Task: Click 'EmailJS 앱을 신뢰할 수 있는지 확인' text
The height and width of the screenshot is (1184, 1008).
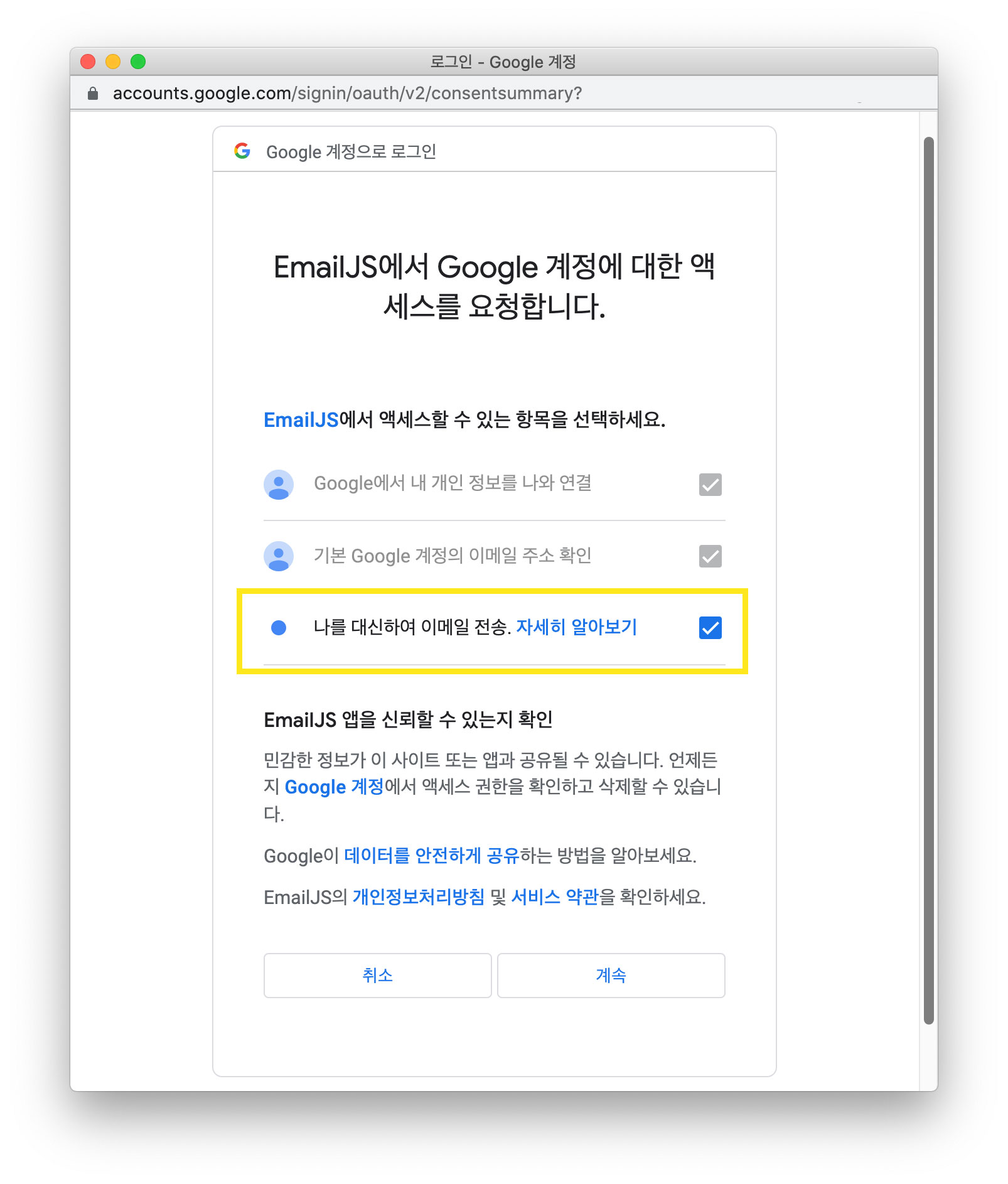Action: (408, 719)
